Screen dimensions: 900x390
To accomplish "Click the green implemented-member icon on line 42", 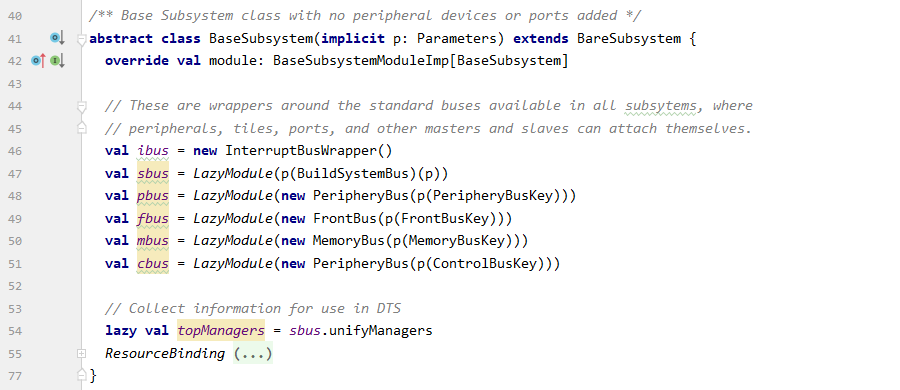I will tap(57, 60).
